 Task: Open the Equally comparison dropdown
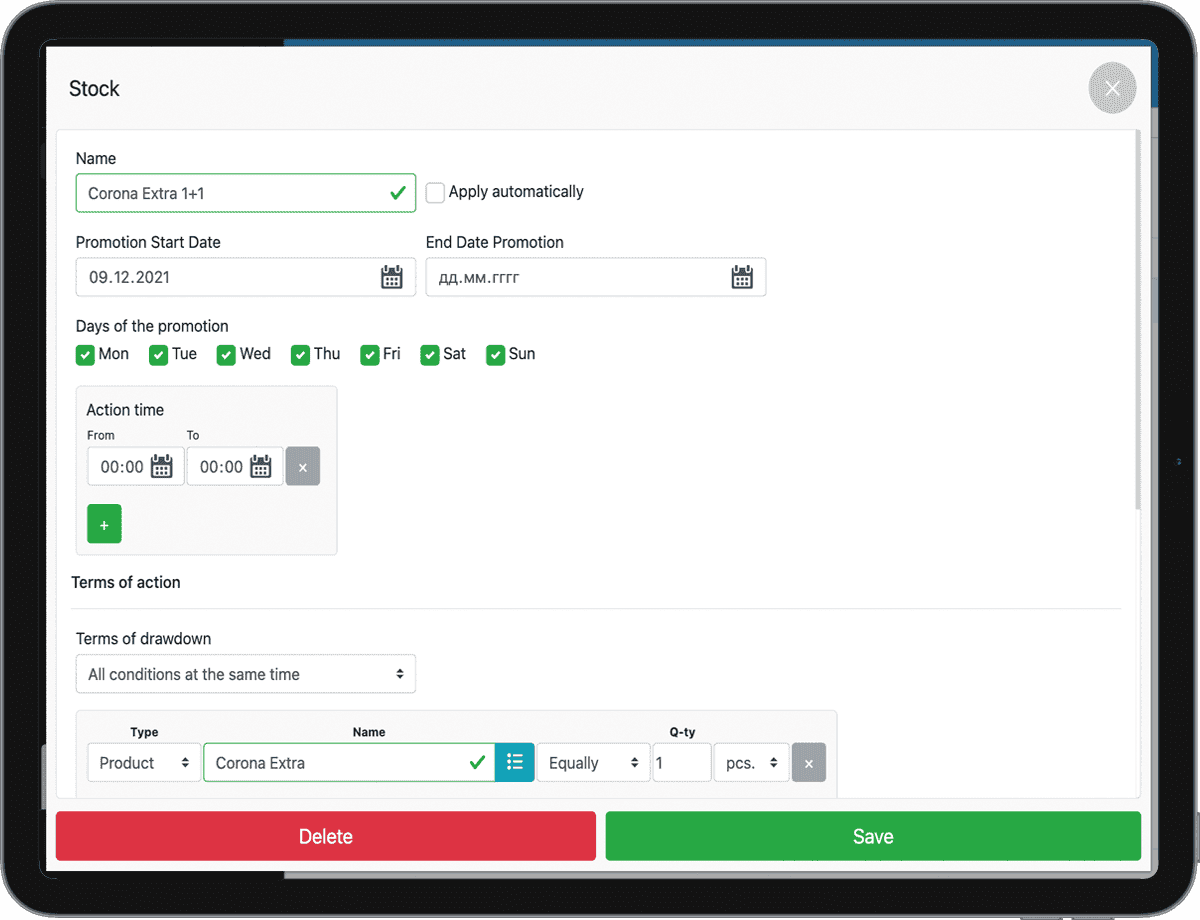pyautogui.click(x=592, y=763)
